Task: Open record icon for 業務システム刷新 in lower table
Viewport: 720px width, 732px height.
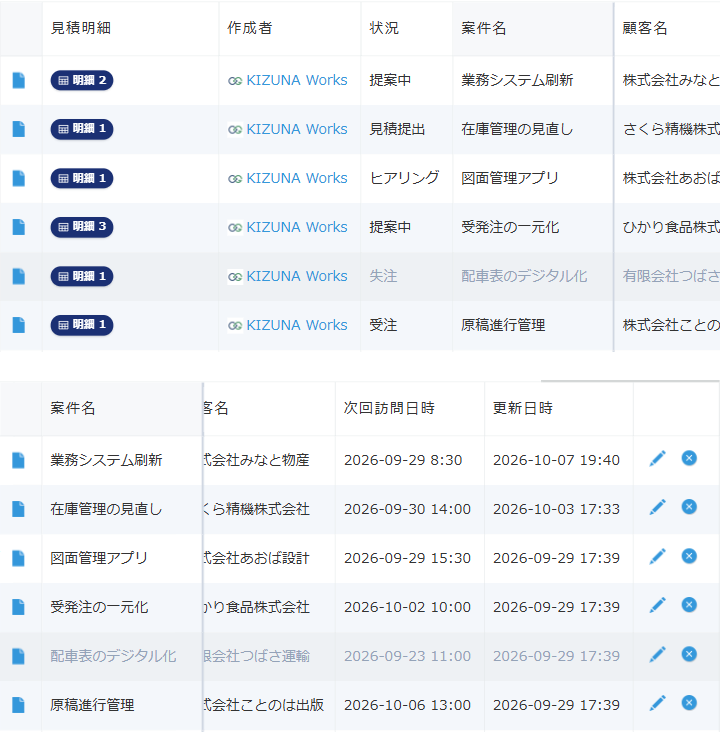Action: 18,460
